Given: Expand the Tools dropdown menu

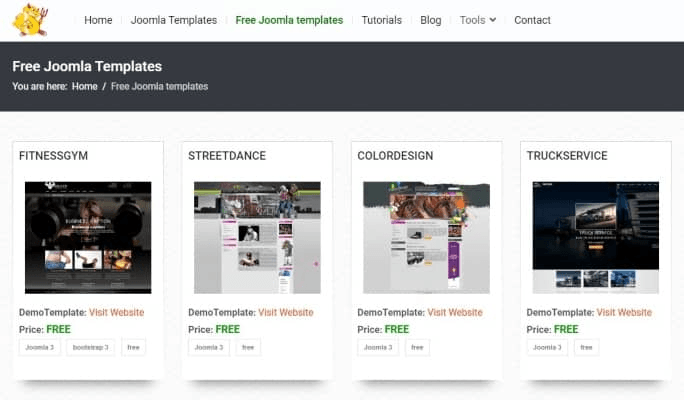Looking at the screenshot, I should click(478, 20).
